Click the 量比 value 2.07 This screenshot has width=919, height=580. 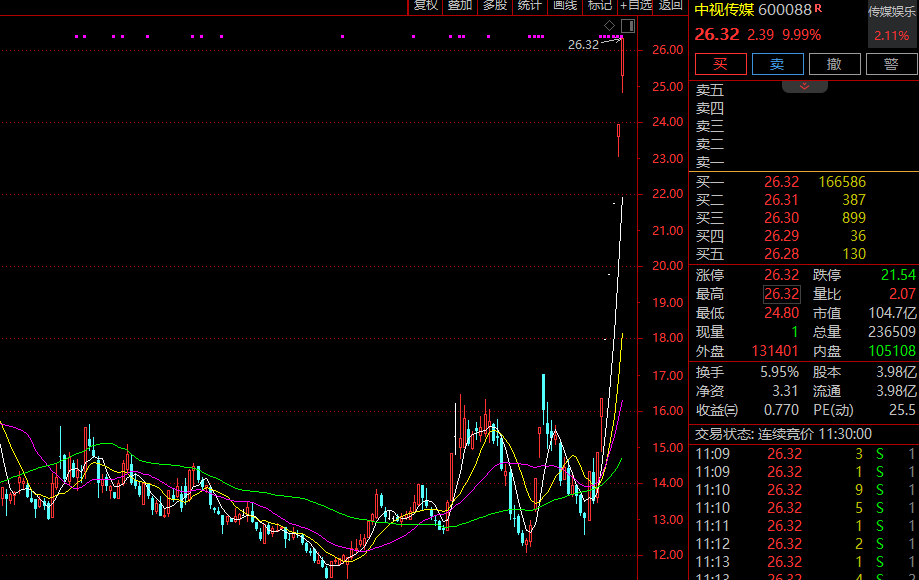coord(902,294)
